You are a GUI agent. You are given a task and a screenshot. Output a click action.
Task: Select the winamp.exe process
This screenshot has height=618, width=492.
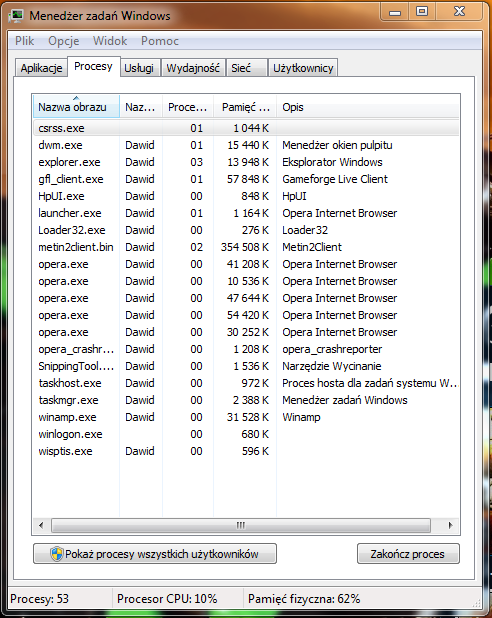pos(246,417)
